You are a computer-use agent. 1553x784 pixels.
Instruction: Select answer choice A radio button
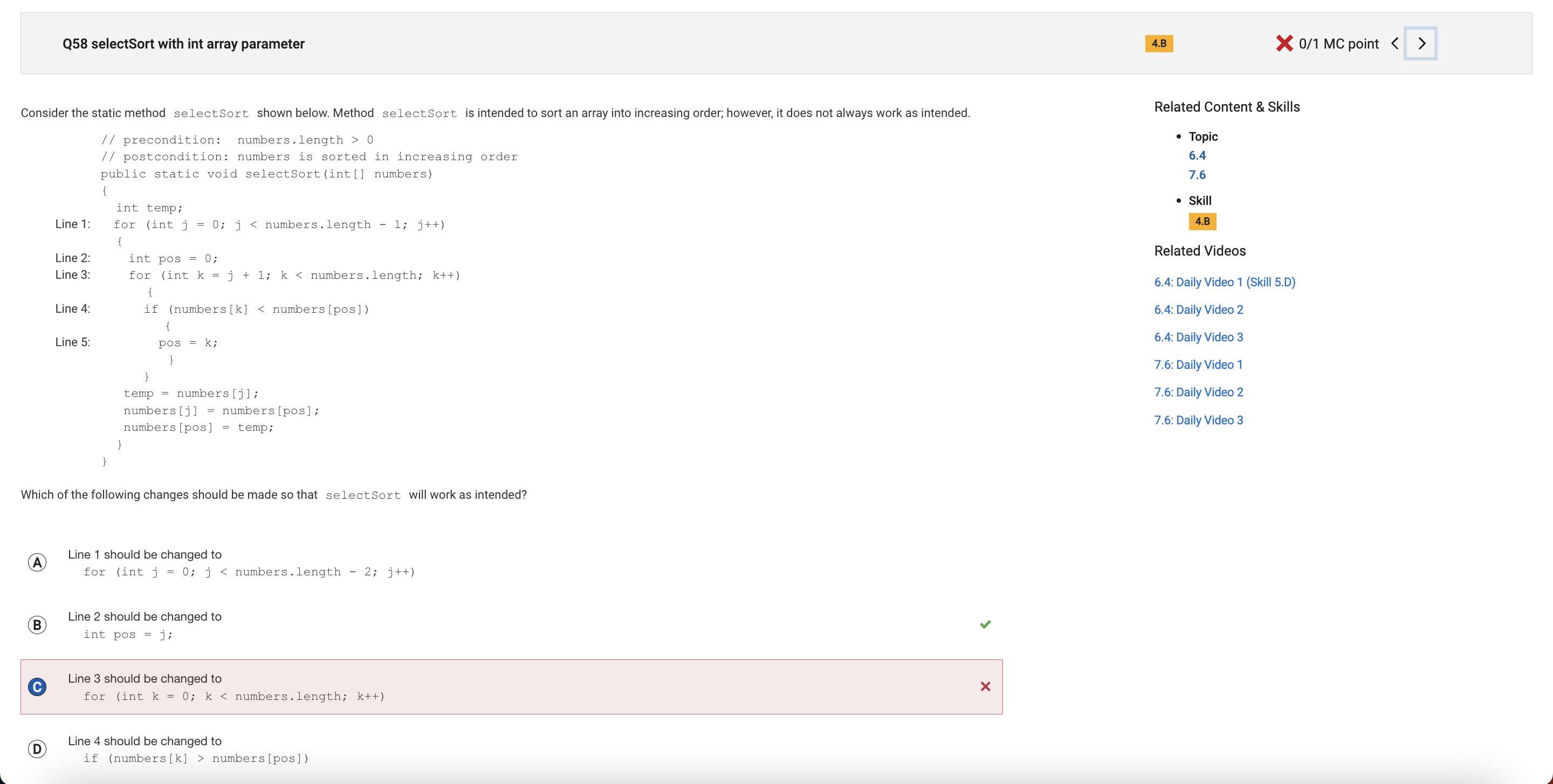pyautogui.click(x=37, y=562)
